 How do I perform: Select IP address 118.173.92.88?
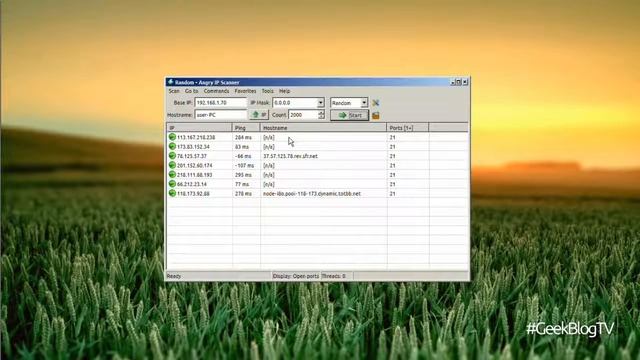193,194
